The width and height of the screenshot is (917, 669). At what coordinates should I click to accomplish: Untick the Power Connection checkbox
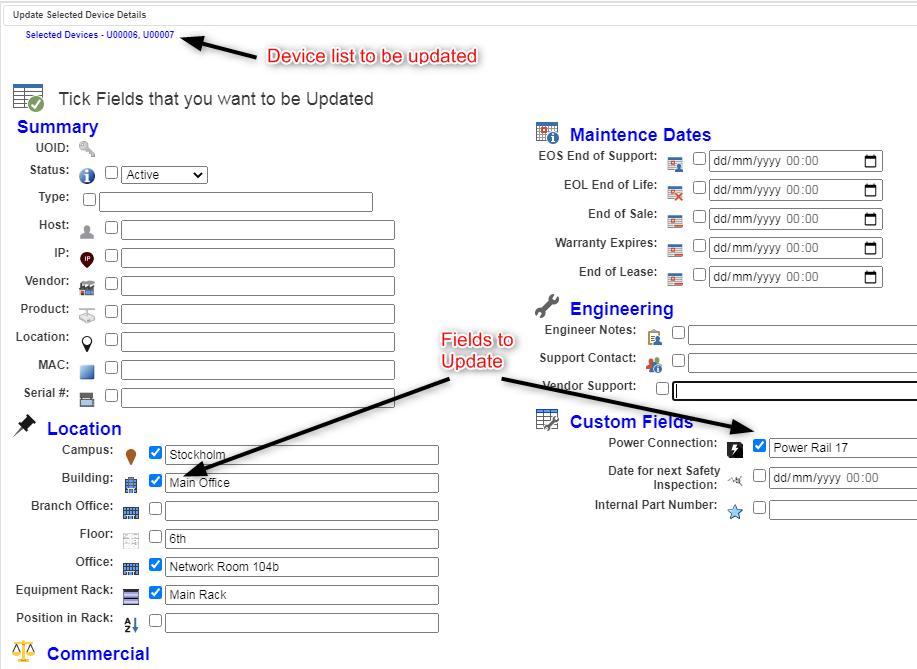(x=759, y=446)
